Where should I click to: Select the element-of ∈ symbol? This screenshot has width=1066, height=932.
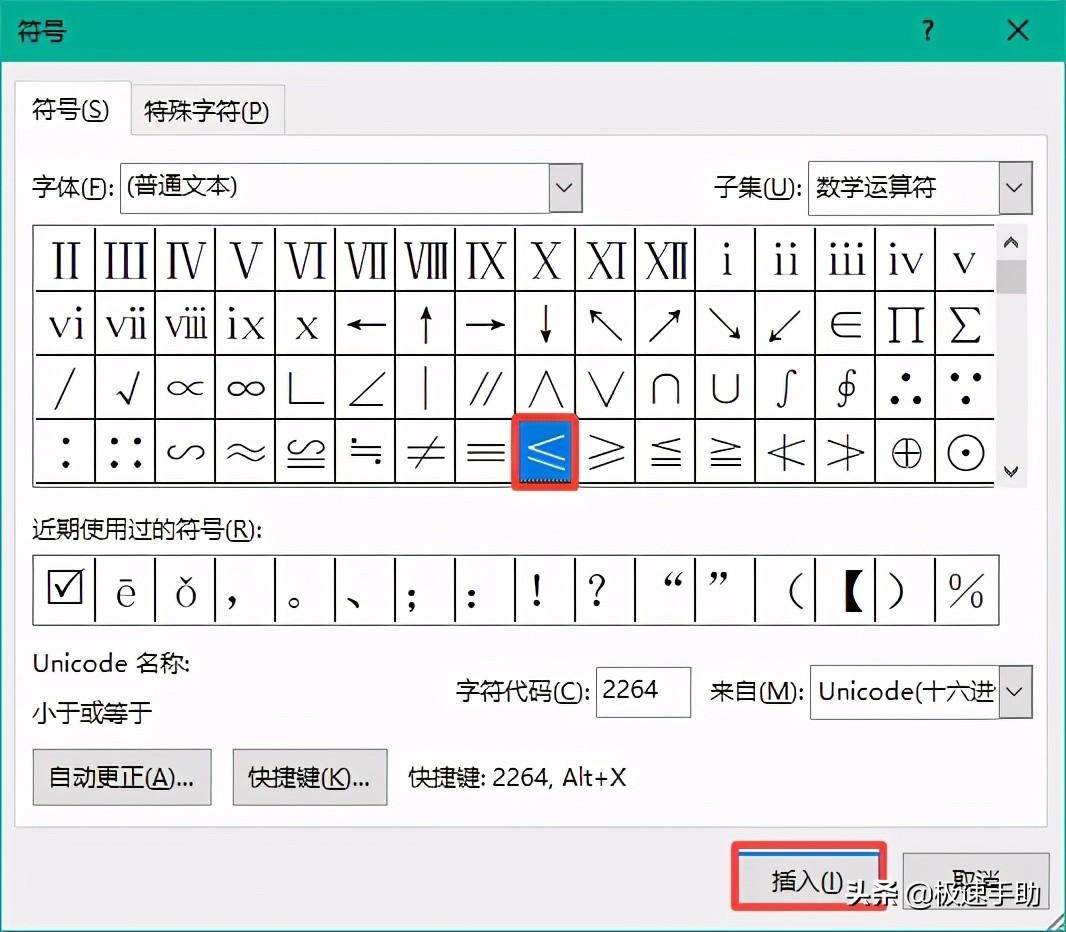point(845,323)
